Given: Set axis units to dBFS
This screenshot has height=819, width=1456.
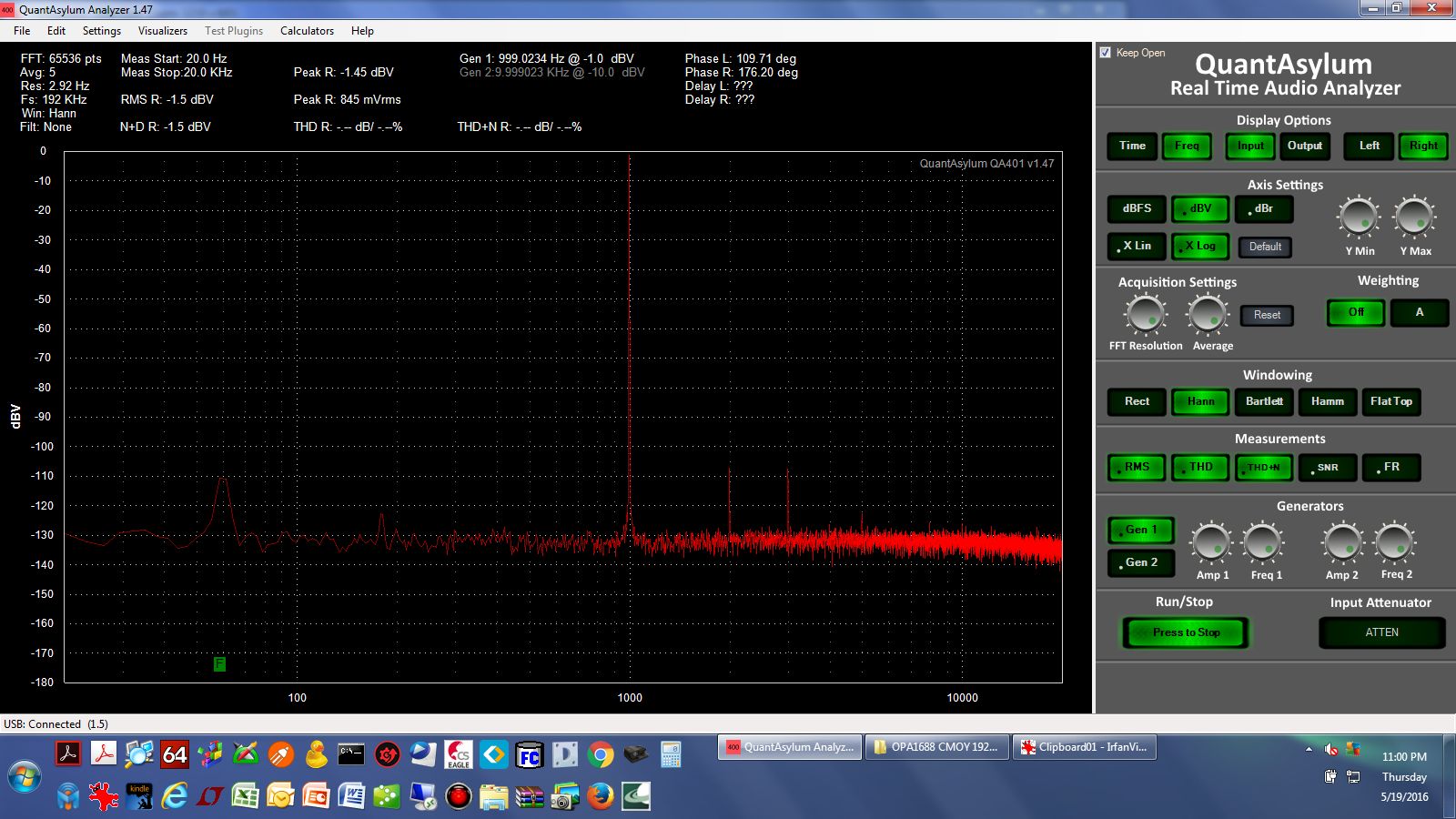Looking at the screenshot, I should coord(1137,208).
